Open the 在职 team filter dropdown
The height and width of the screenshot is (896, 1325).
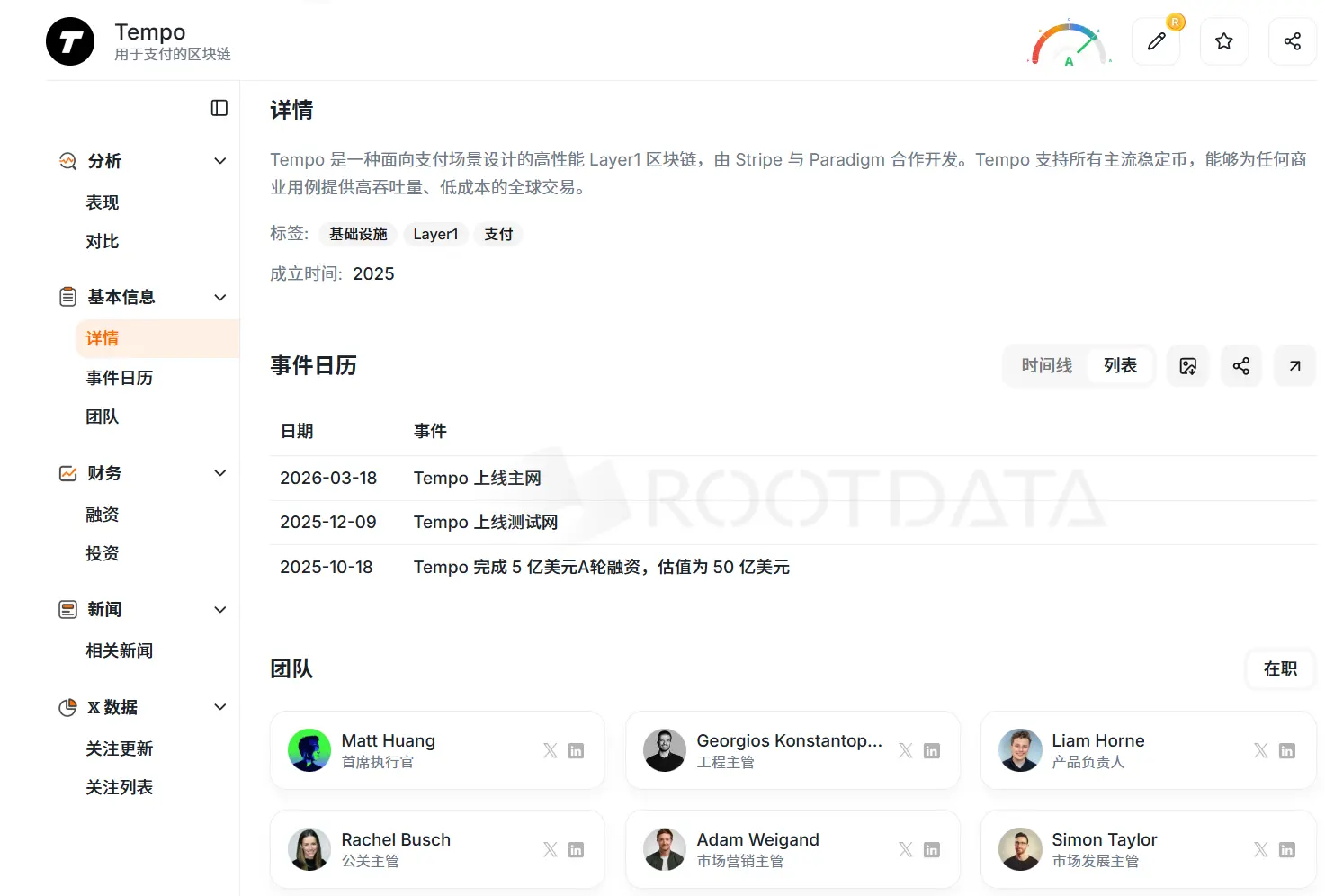[x=1280, y=668]
